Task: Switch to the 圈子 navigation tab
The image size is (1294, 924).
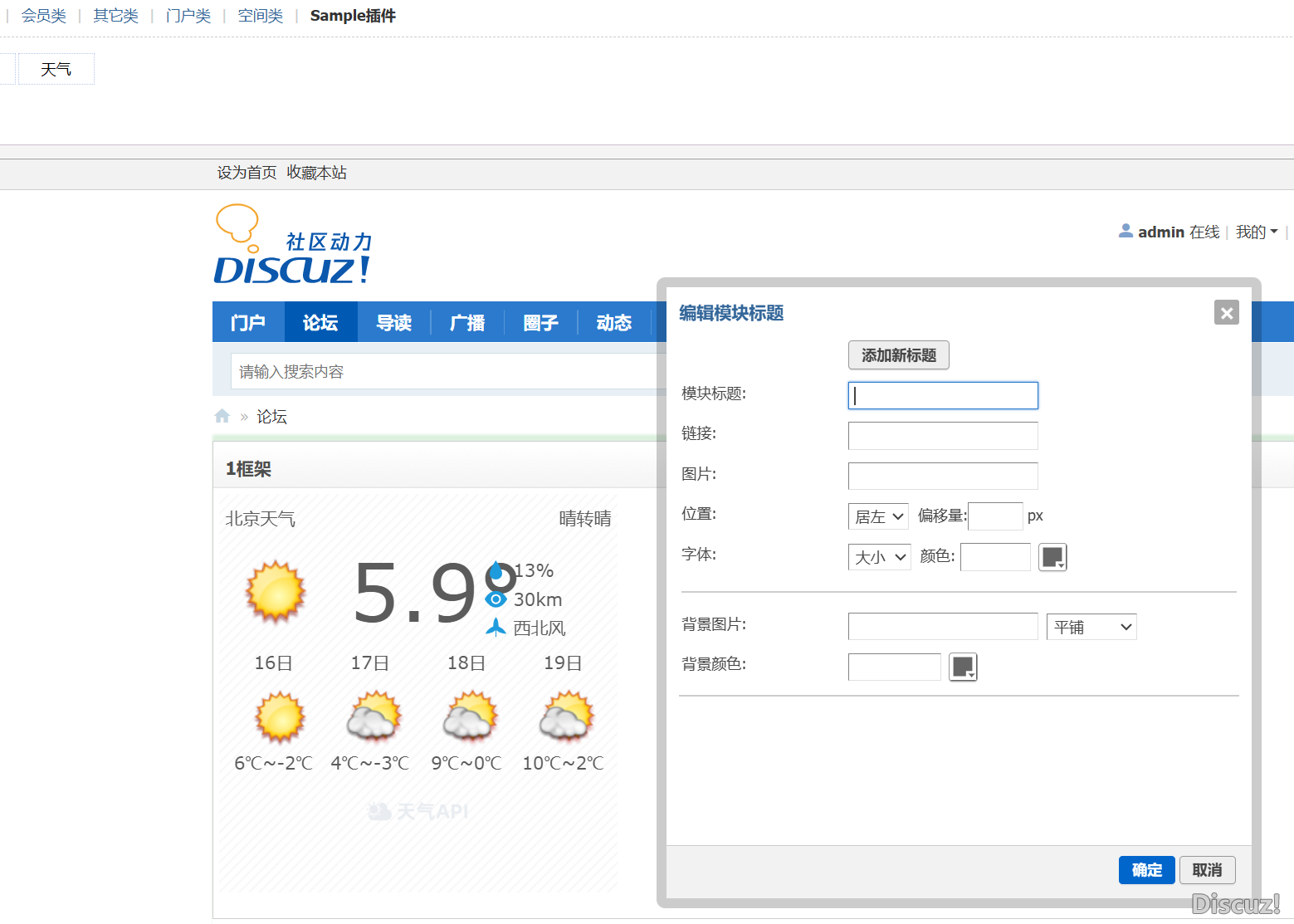Action: pos(540,322)
